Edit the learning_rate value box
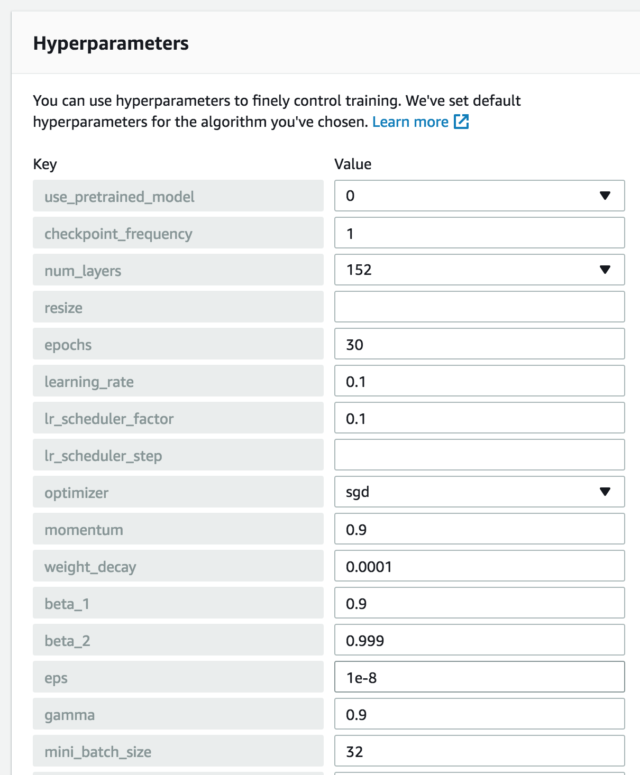640x775 pixels. (479, 381)
